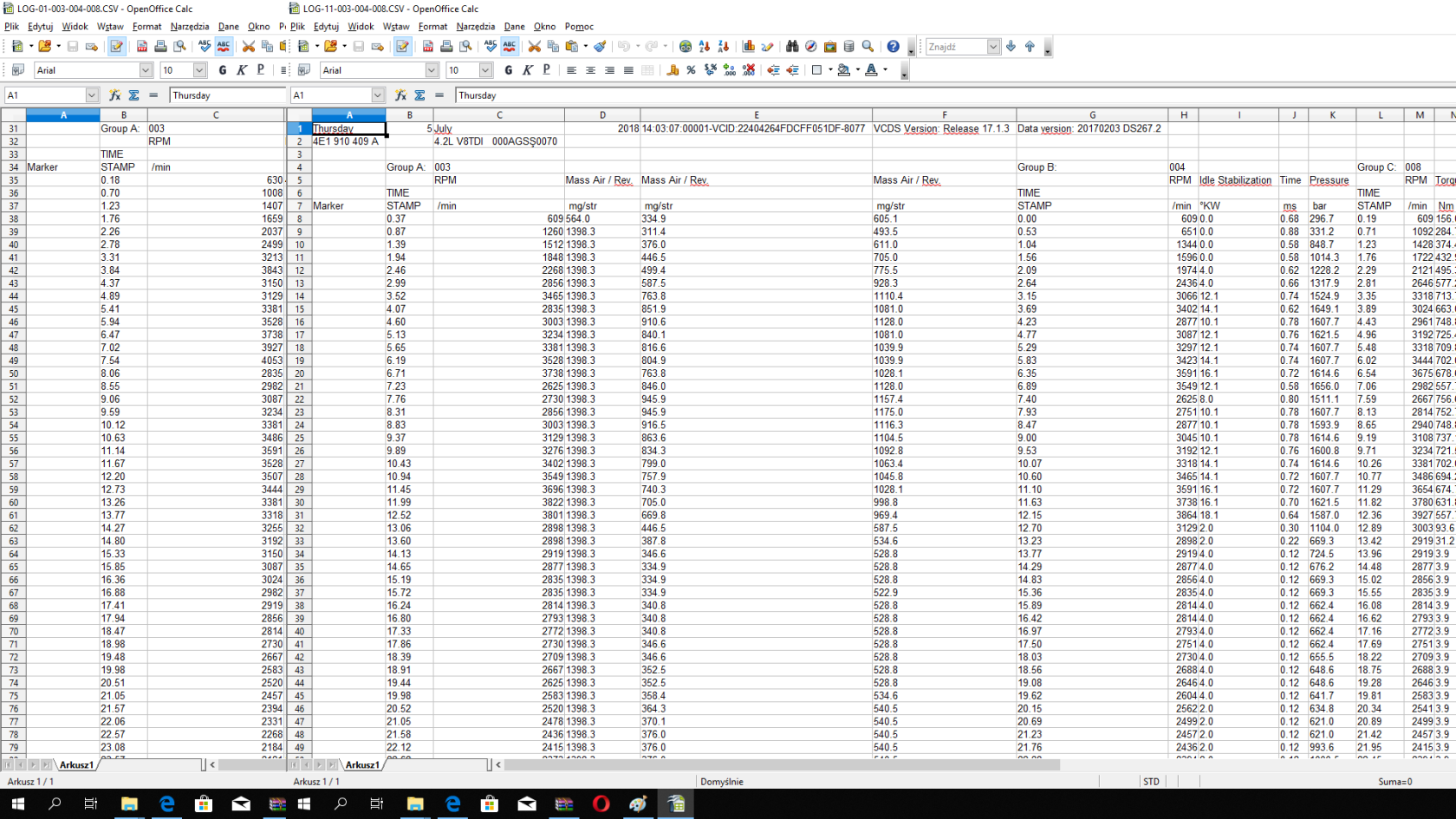
Task: Select Arkusz1 sheet tab in LOG-11 window
Action: click(x=362, y=765)
